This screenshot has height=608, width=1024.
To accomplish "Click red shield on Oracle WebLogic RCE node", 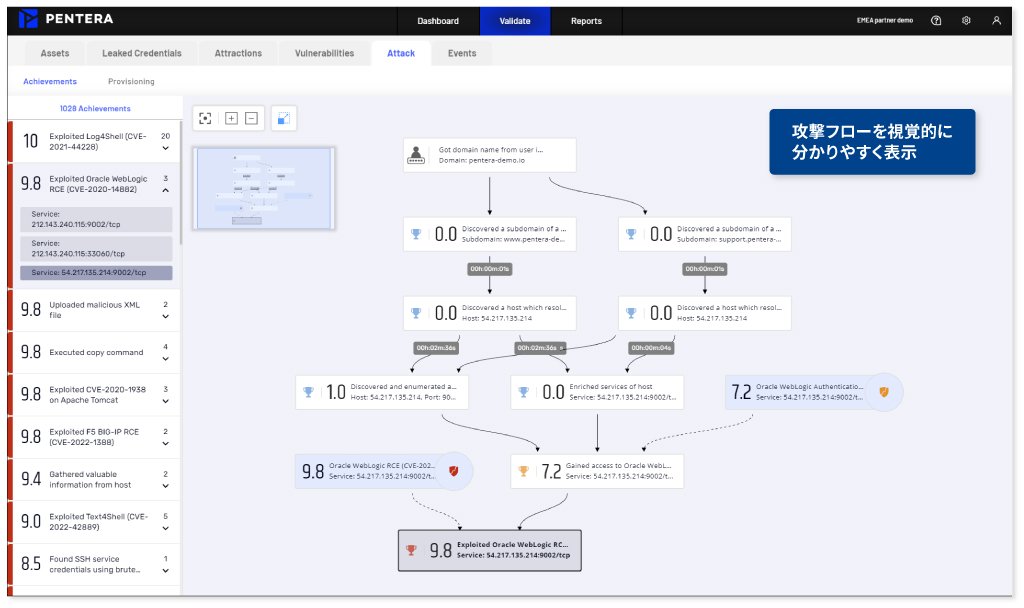I will click(x=454, y=471).
